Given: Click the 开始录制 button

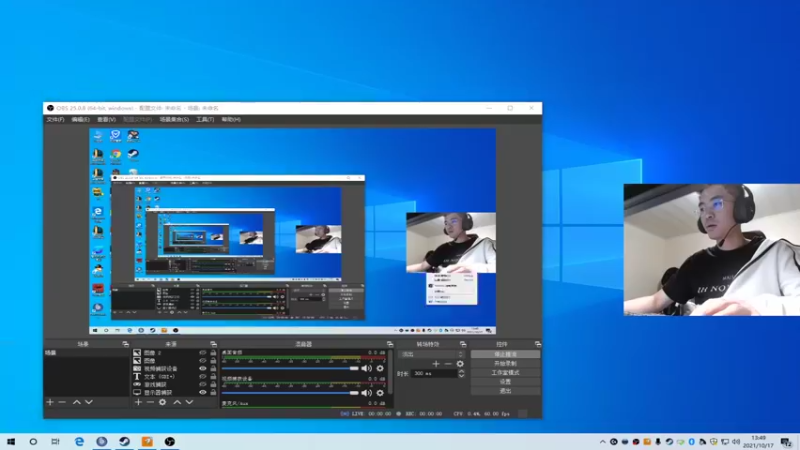Looking at the screenshot, I should point(505,363).
